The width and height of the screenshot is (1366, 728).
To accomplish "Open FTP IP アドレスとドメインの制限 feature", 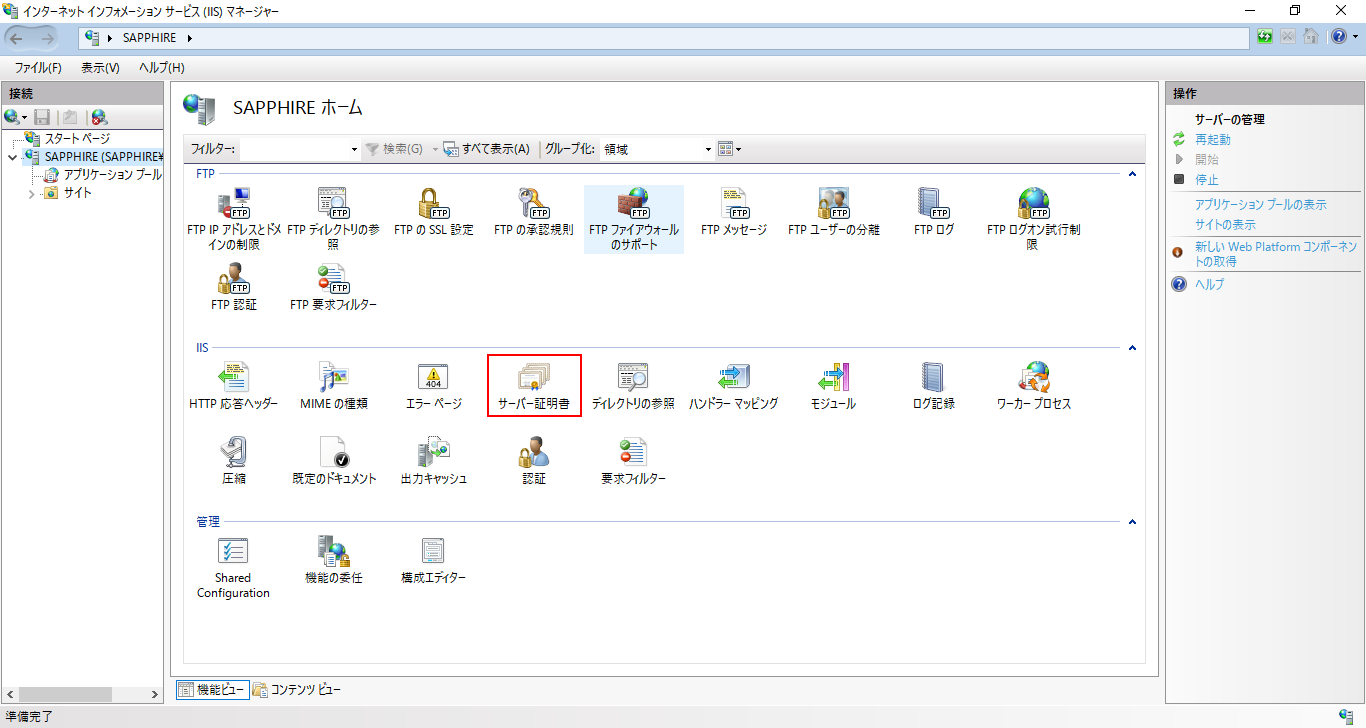I will pos(234,220).
